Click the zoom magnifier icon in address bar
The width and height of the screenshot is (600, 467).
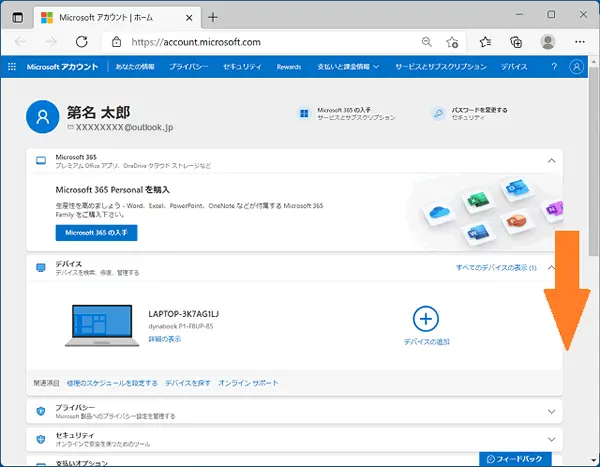tap(427, 42)
